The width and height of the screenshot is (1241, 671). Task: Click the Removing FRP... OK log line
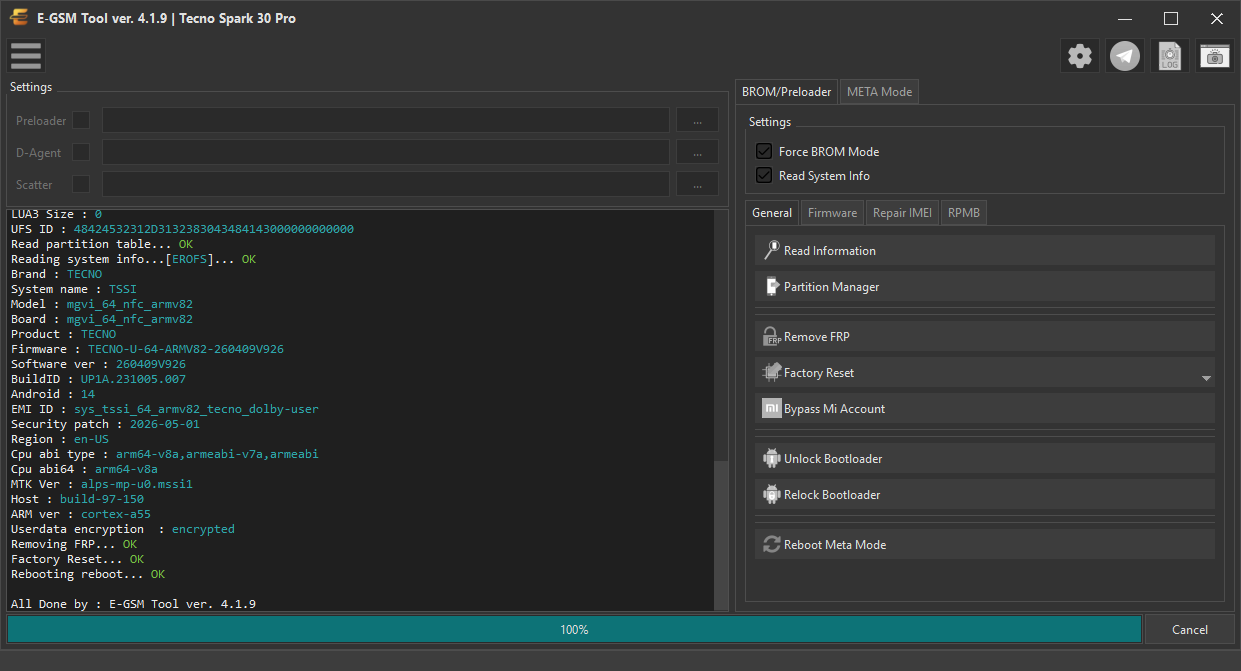[x=74, y=544]
